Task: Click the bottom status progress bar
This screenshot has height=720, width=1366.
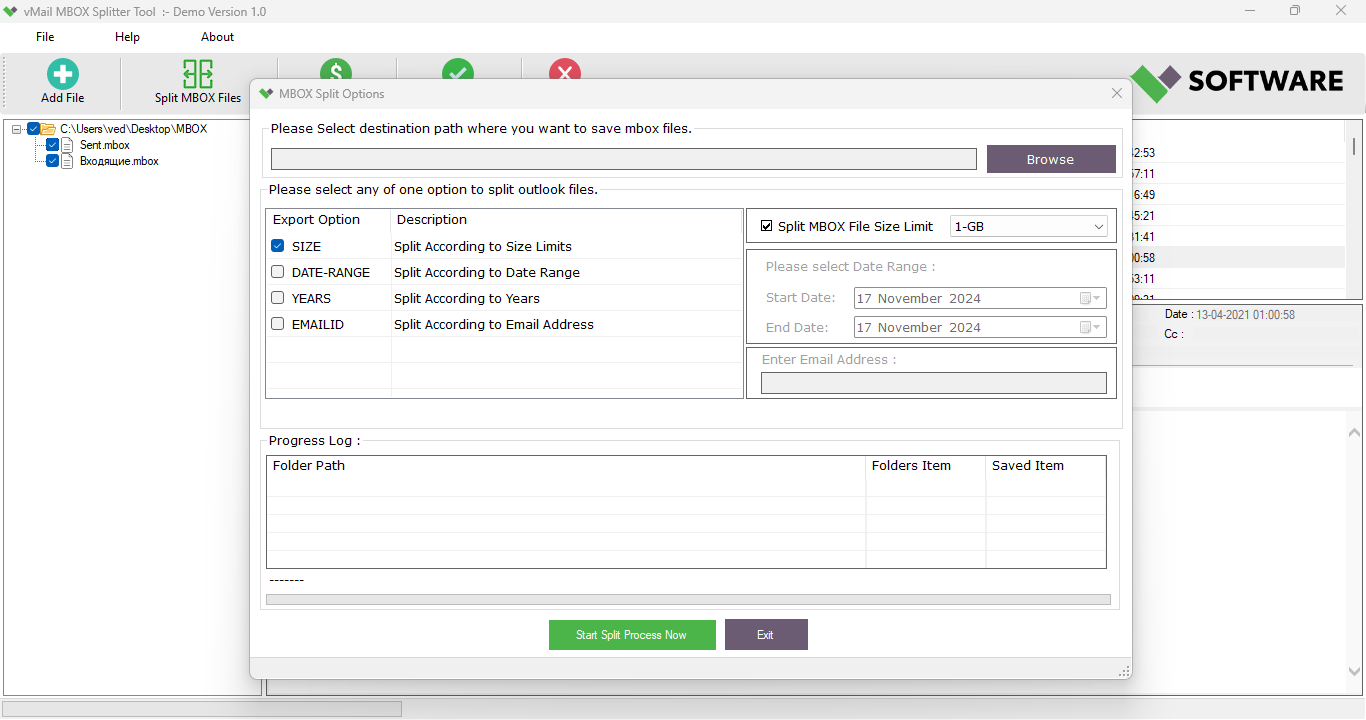Action: [202, 709]
